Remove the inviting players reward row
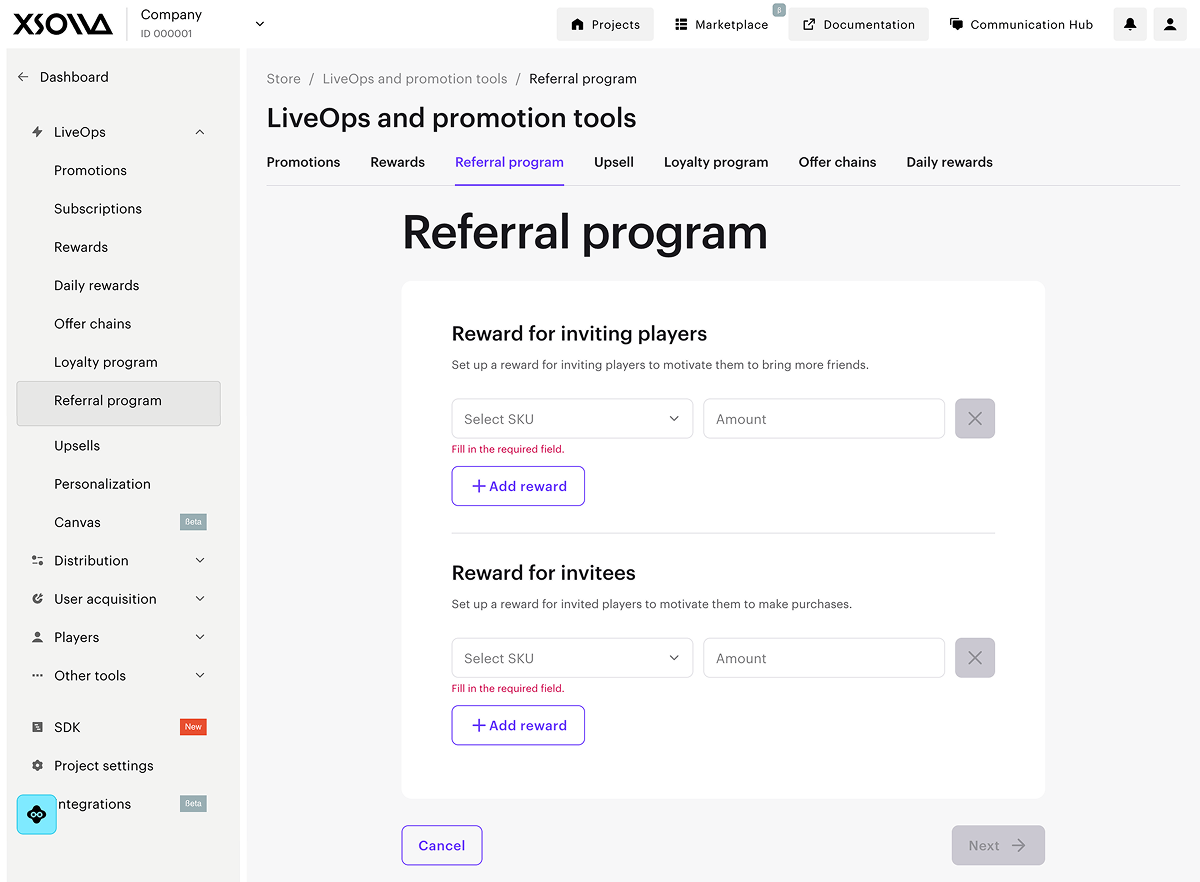The height and width of the screenshot is (882, 1200). [x=975, y=419]
